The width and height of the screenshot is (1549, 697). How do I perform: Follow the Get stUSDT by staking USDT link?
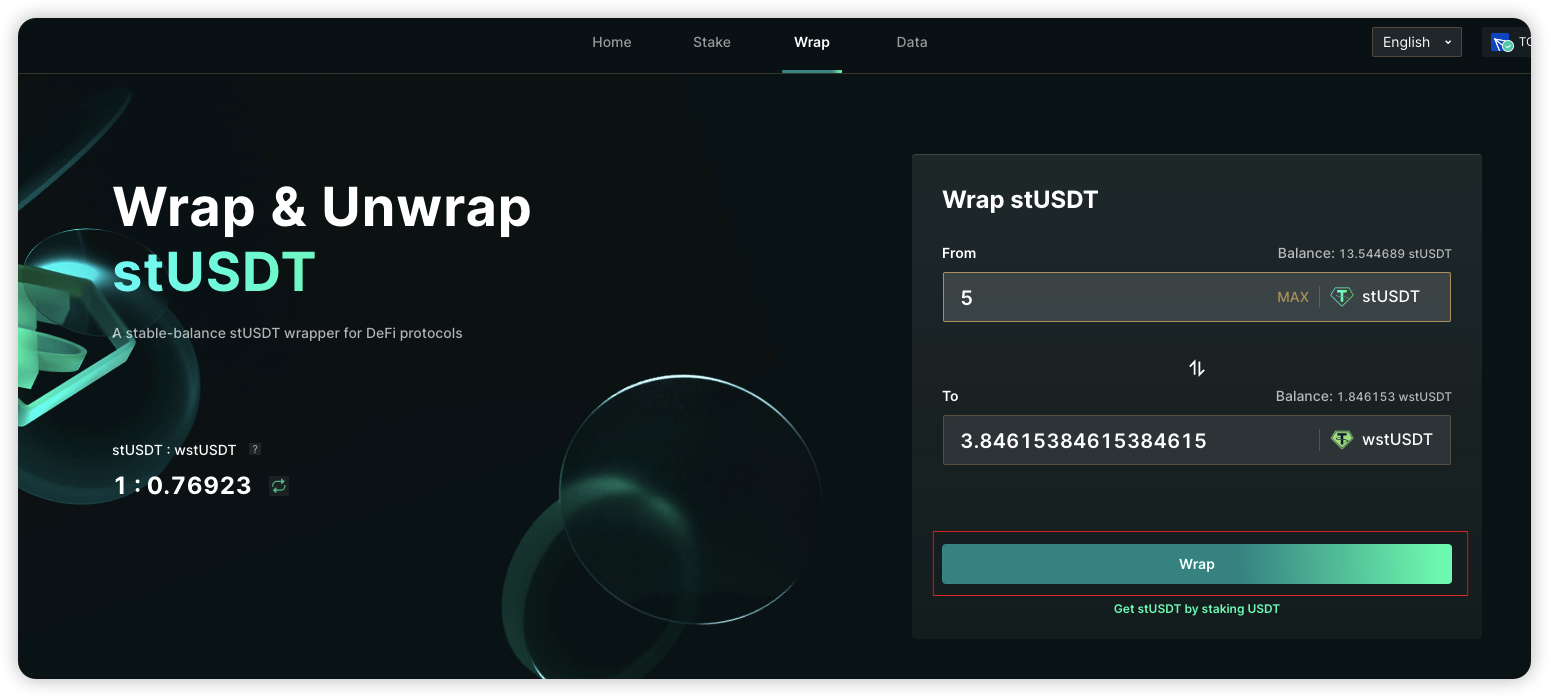pos(1196,609)
